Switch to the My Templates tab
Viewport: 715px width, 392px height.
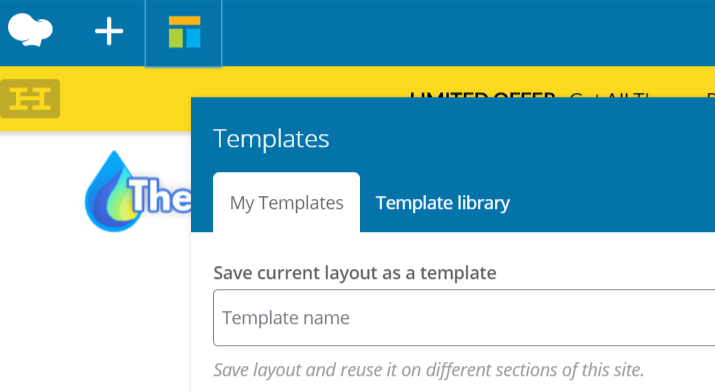[286, 202]
